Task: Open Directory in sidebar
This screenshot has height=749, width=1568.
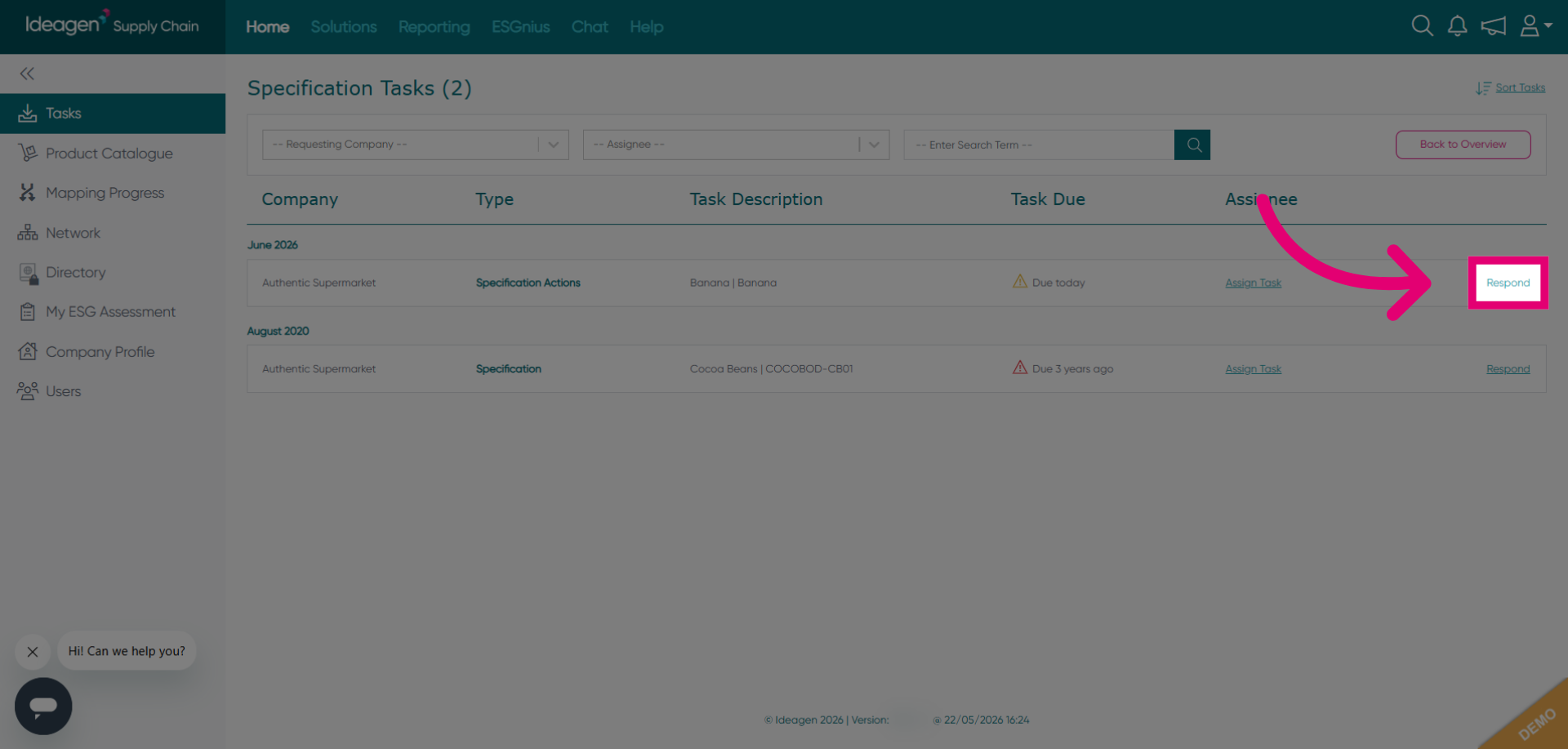Action: click(x=113, y=273)
